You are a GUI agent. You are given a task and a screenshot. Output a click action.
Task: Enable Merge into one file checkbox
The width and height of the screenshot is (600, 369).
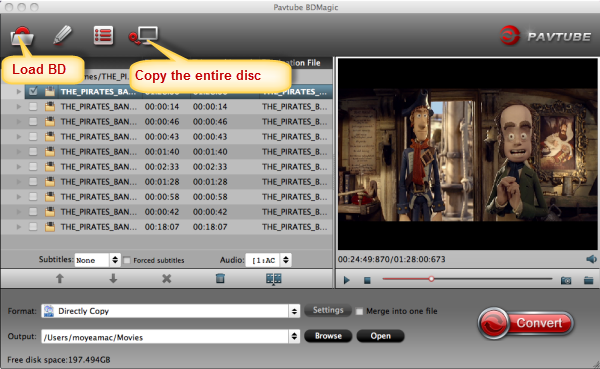click(x=359, y=311)
